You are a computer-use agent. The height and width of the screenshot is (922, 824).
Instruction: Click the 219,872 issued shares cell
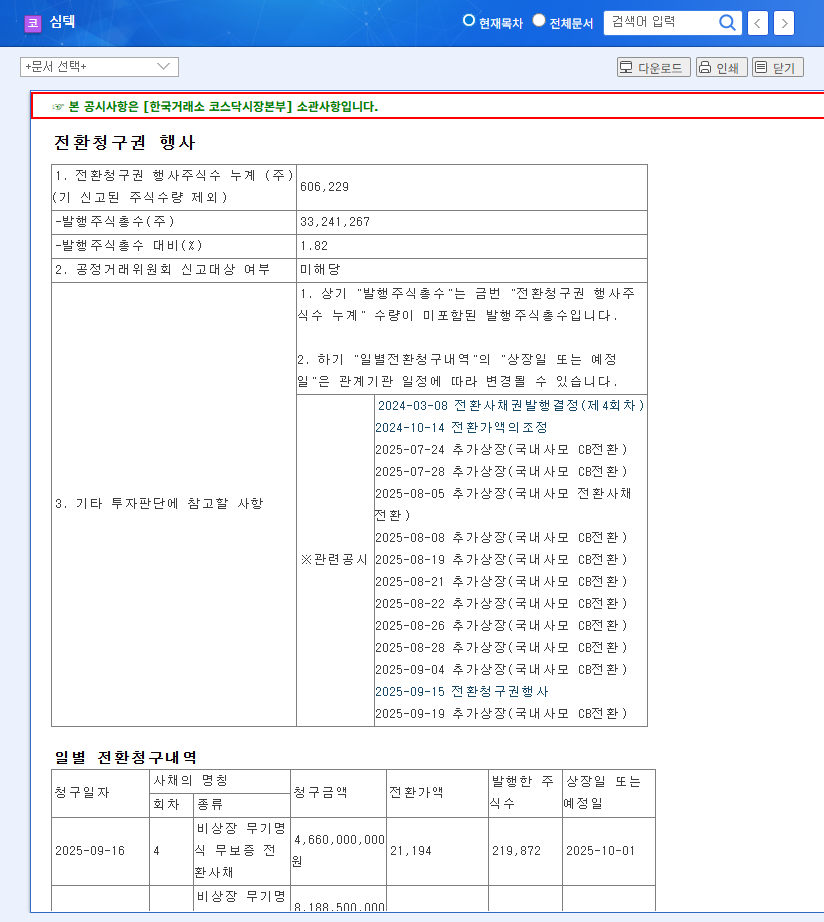click(525, 851)
